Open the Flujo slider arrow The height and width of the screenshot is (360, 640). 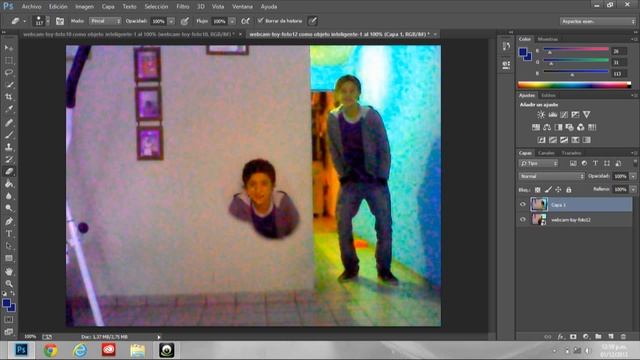coord(232,21)
